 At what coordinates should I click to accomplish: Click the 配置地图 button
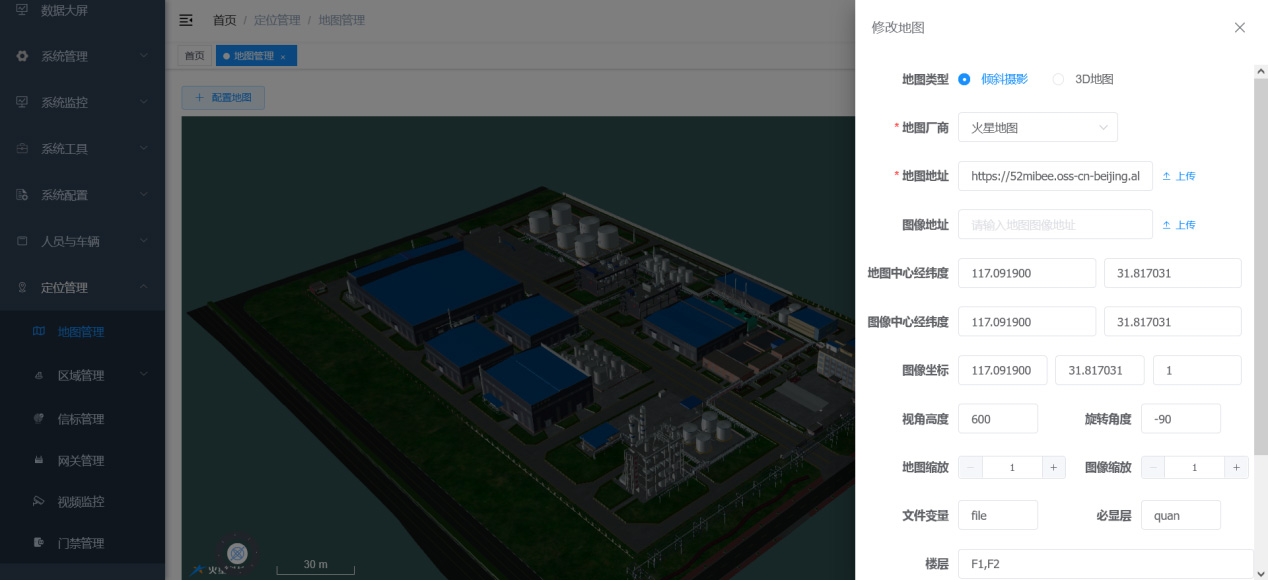[223, 98]
